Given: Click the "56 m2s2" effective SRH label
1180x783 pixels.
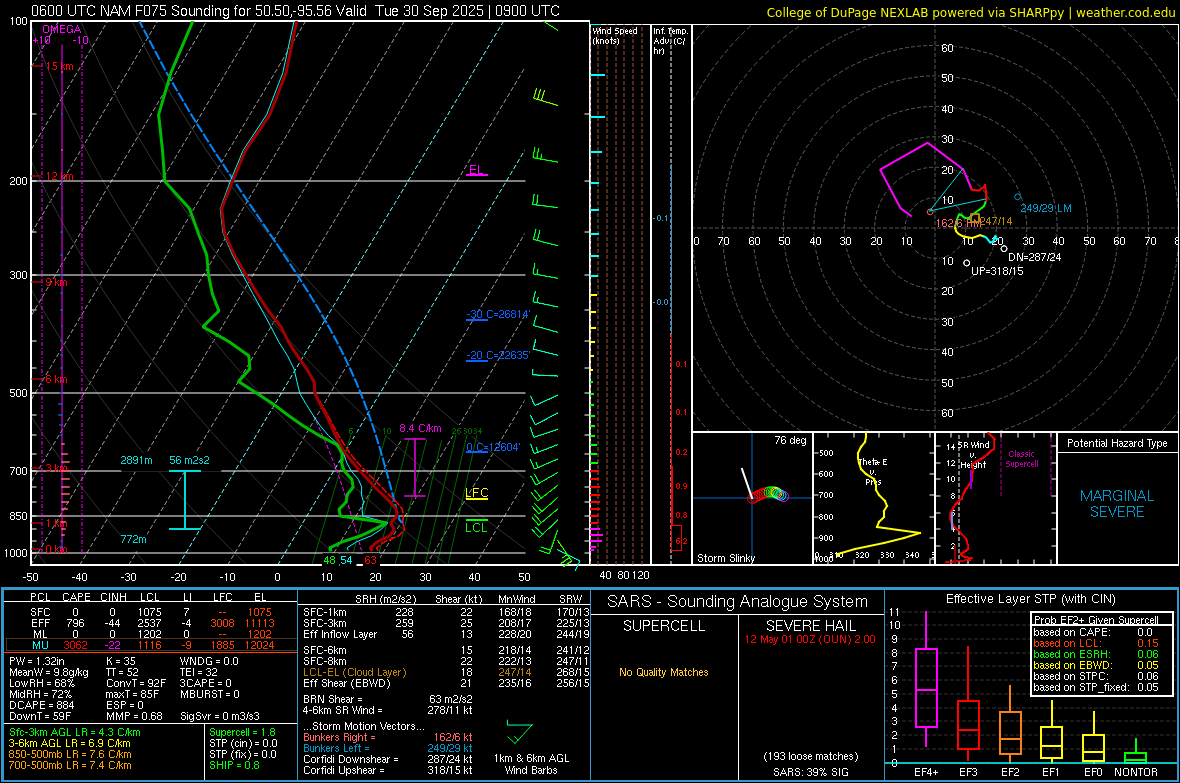Looking at the screenshot, I should click(x=190, y=460).
